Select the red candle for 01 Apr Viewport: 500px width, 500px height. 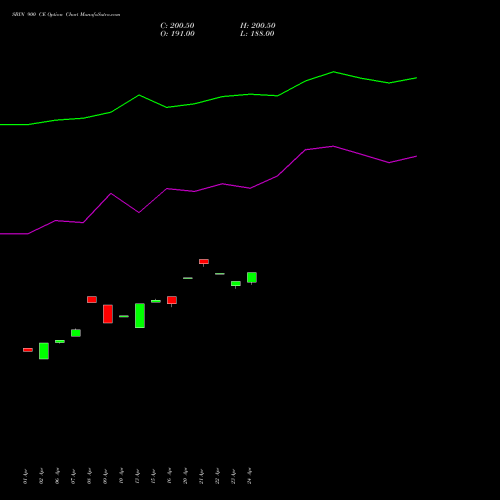(x=28, y=350)
